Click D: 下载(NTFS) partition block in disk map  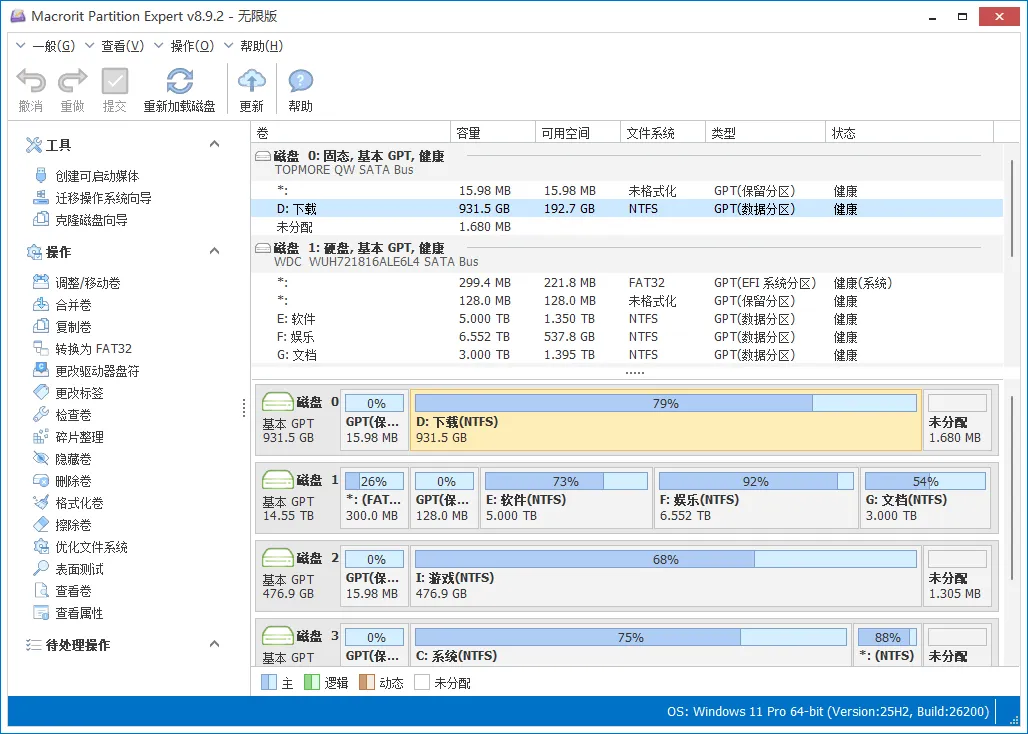665,420
